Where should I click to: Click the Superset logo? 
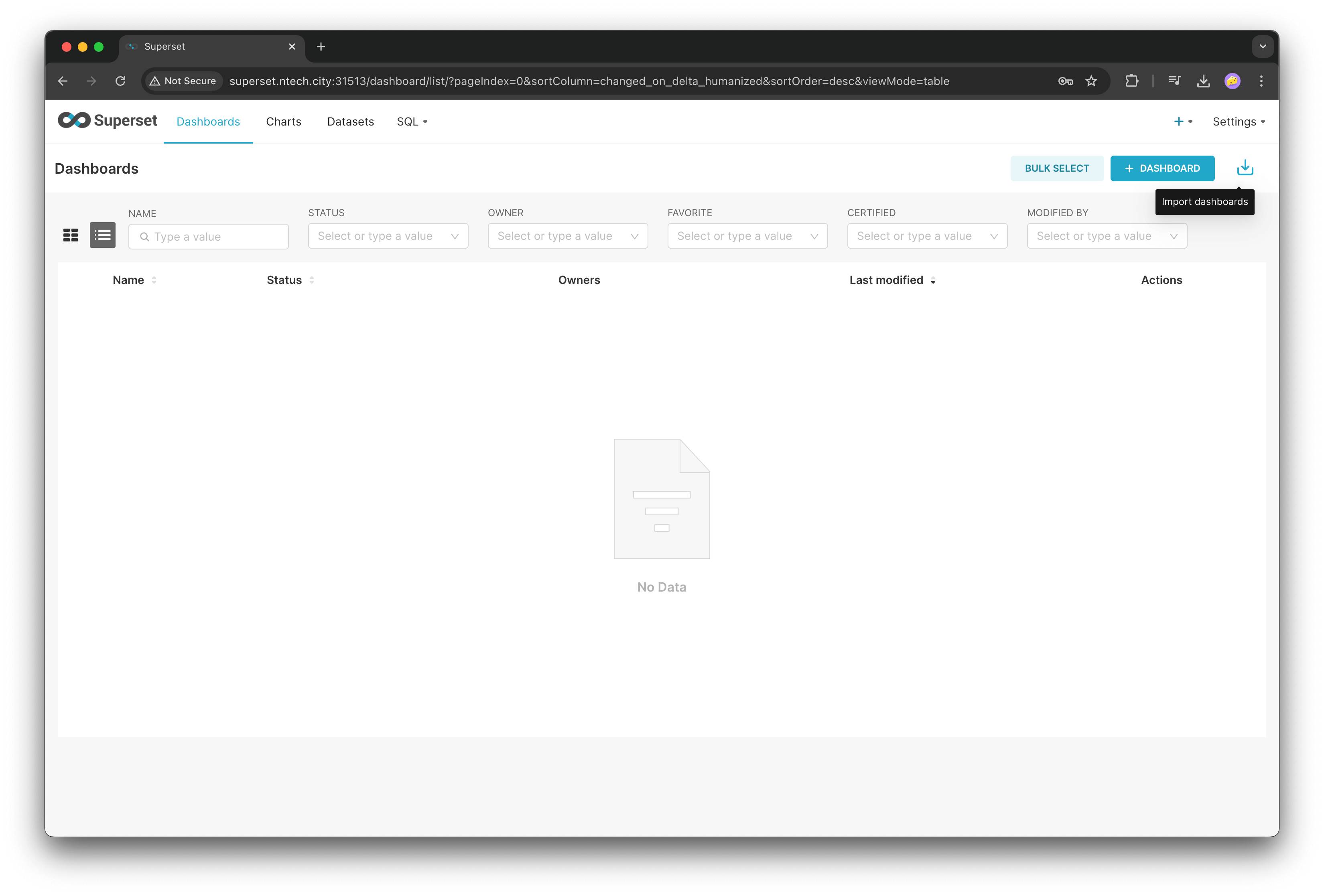107,121
